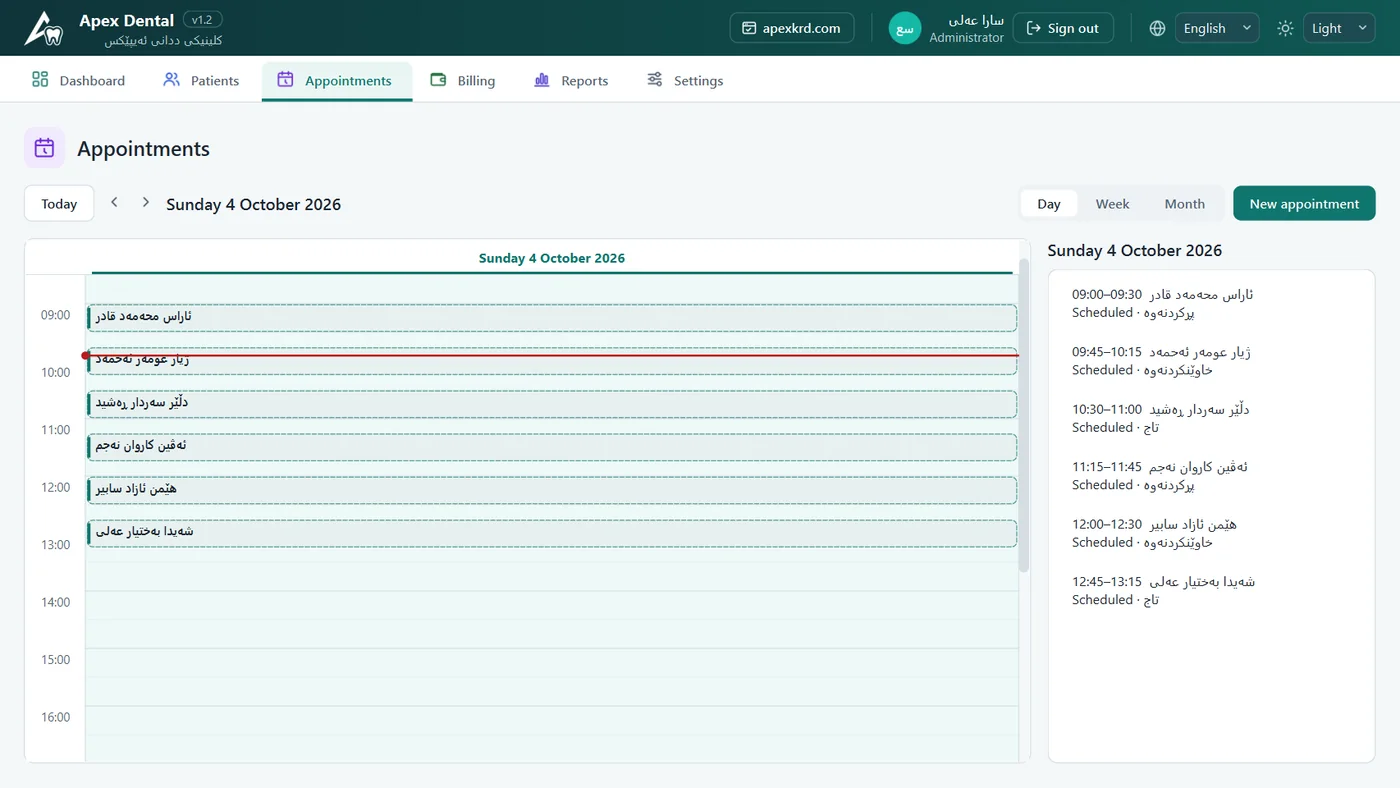
Task: Click the Sunday 4 October 2026 column header
Action: pos(552,258)
